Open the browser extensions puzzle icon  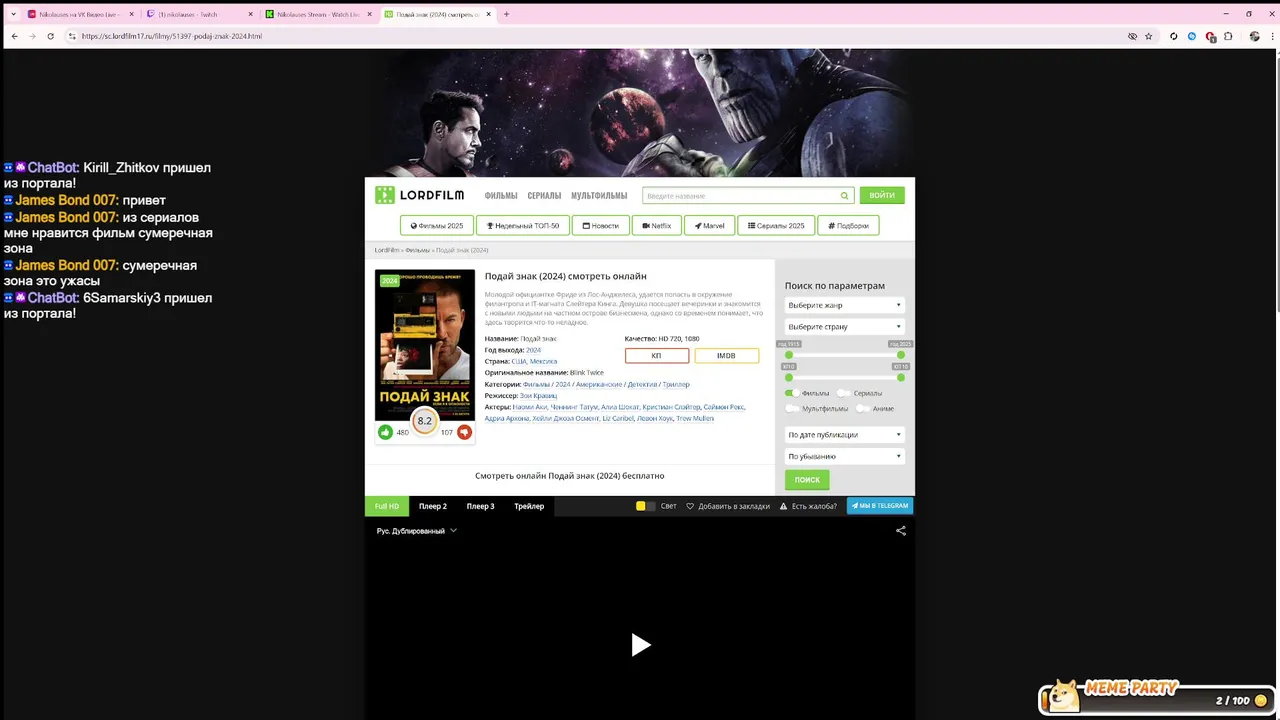[1228, 36]
